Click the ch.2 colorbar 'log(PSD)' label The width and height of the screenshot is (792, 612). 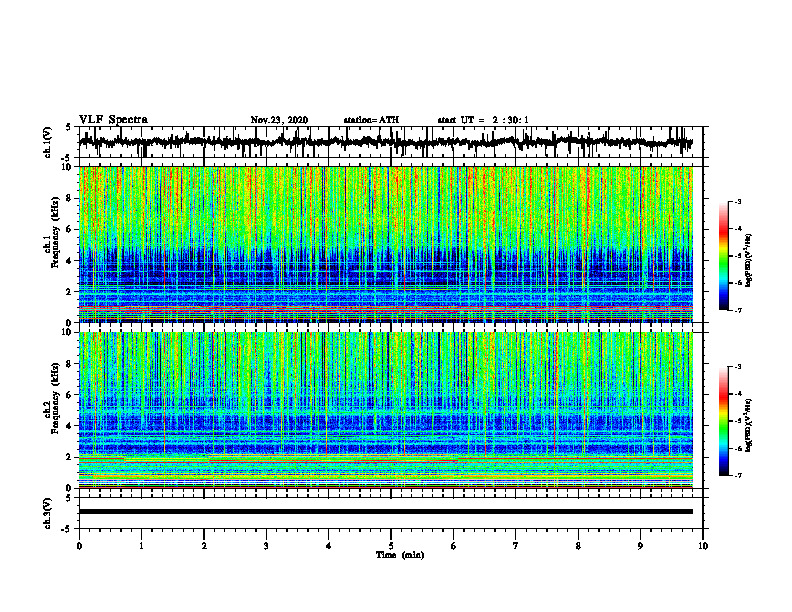click(x=749, y=425)
